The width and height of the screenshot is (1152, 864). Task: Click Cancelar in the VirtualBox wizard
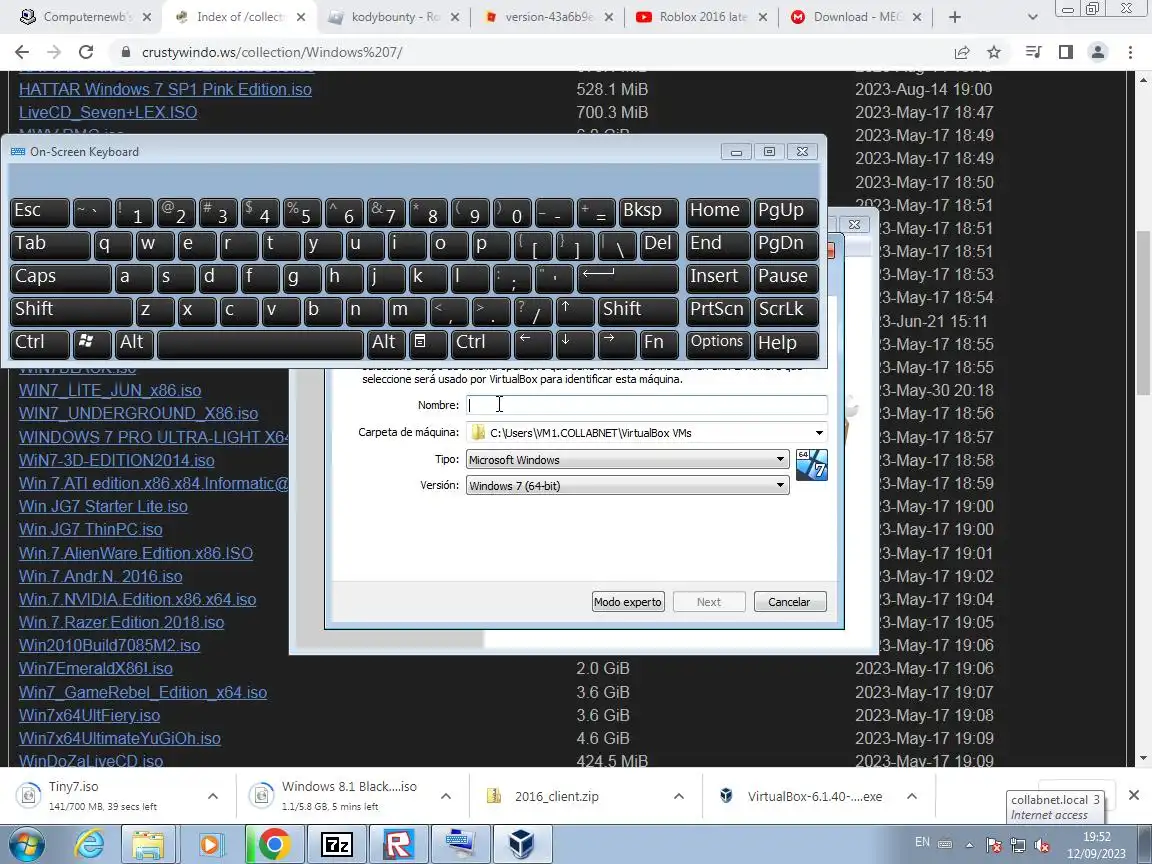point(790,602)
